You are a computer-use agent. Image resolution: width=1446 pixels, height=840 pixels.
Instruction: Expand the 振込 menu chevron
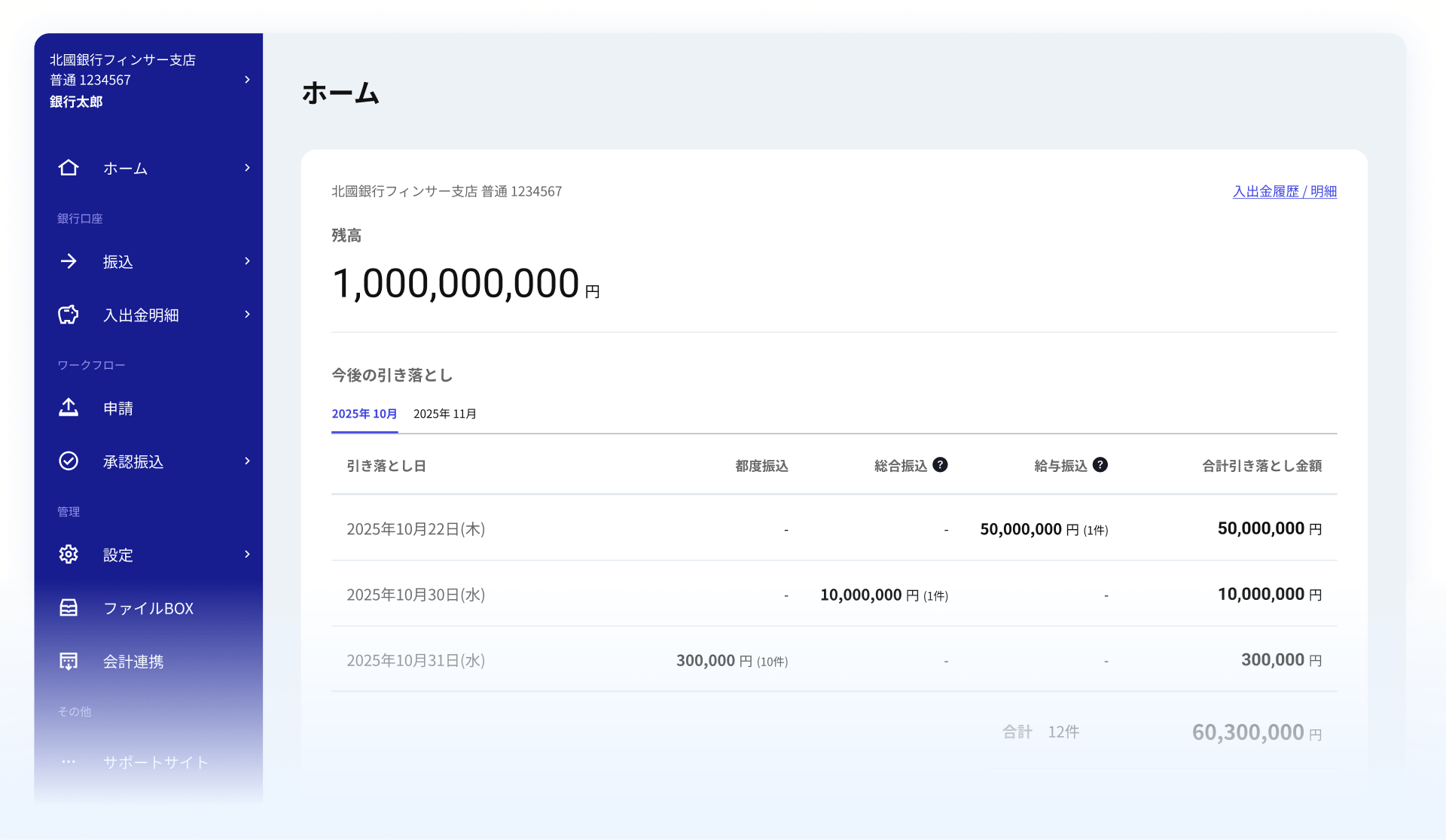click(x=247, y=261)
